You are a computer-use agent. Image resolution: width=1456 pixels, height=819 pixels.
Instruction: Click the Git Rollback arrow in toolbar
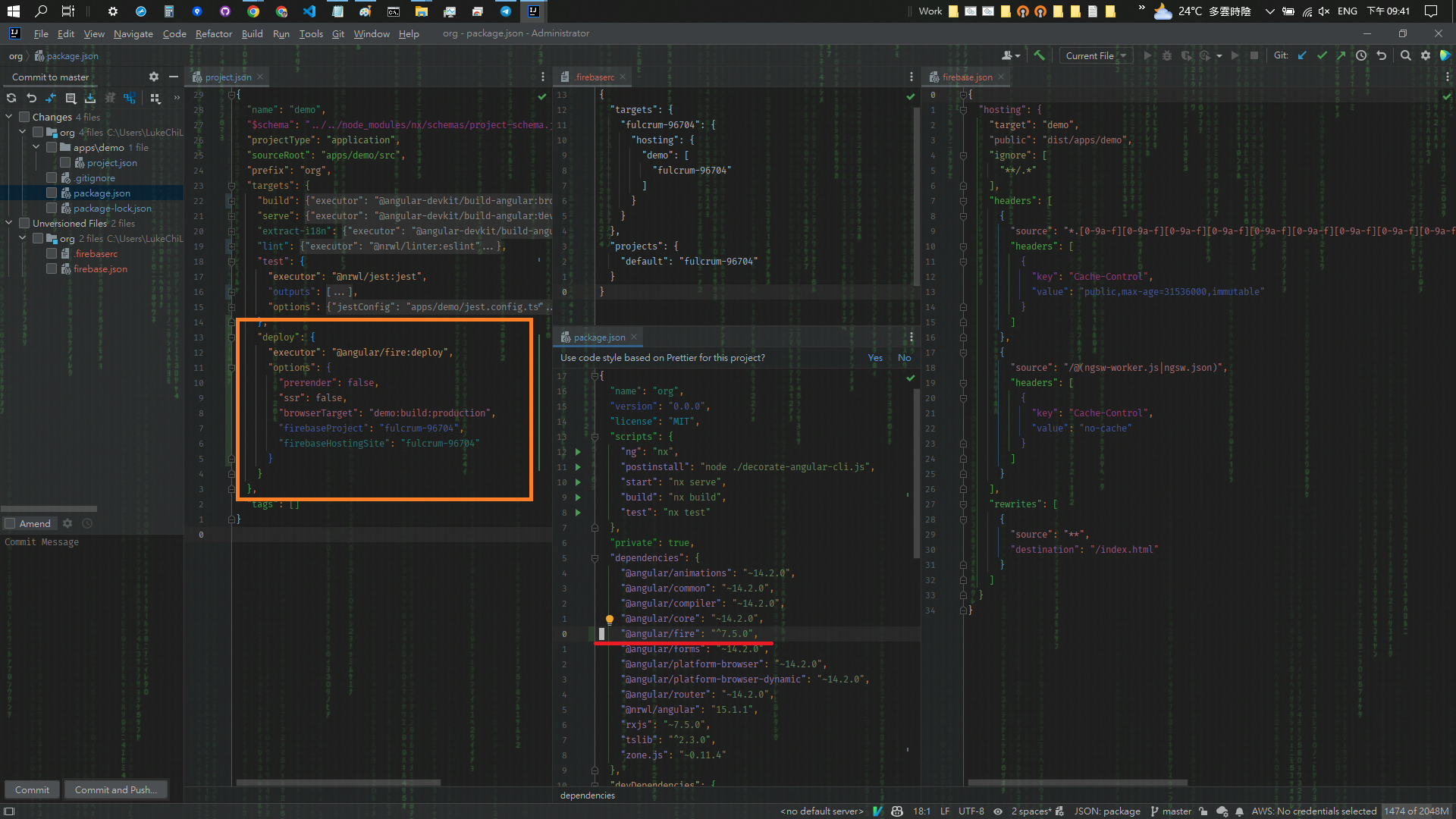pyautogui.click(x=1381, y=55)
